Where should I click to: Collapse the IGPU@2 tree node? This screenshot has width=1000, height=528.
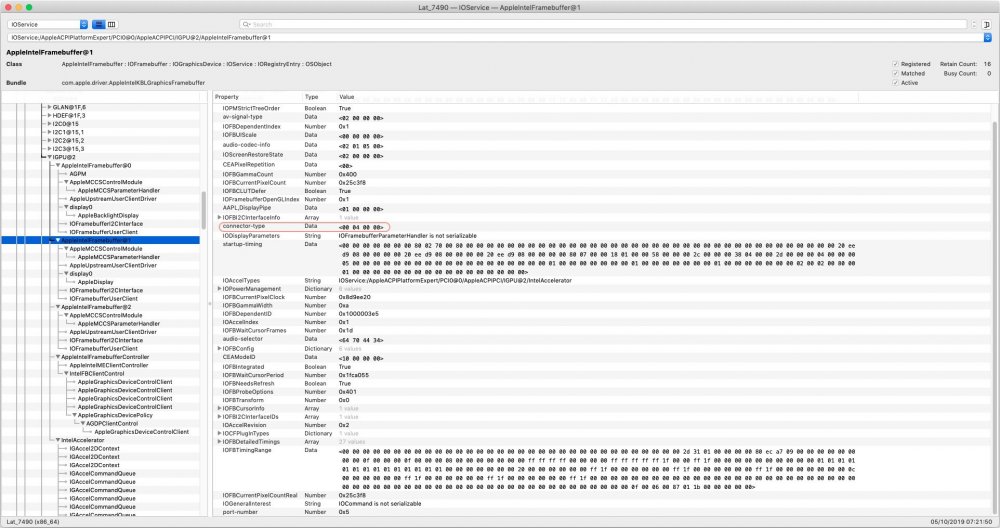point(50,157)
